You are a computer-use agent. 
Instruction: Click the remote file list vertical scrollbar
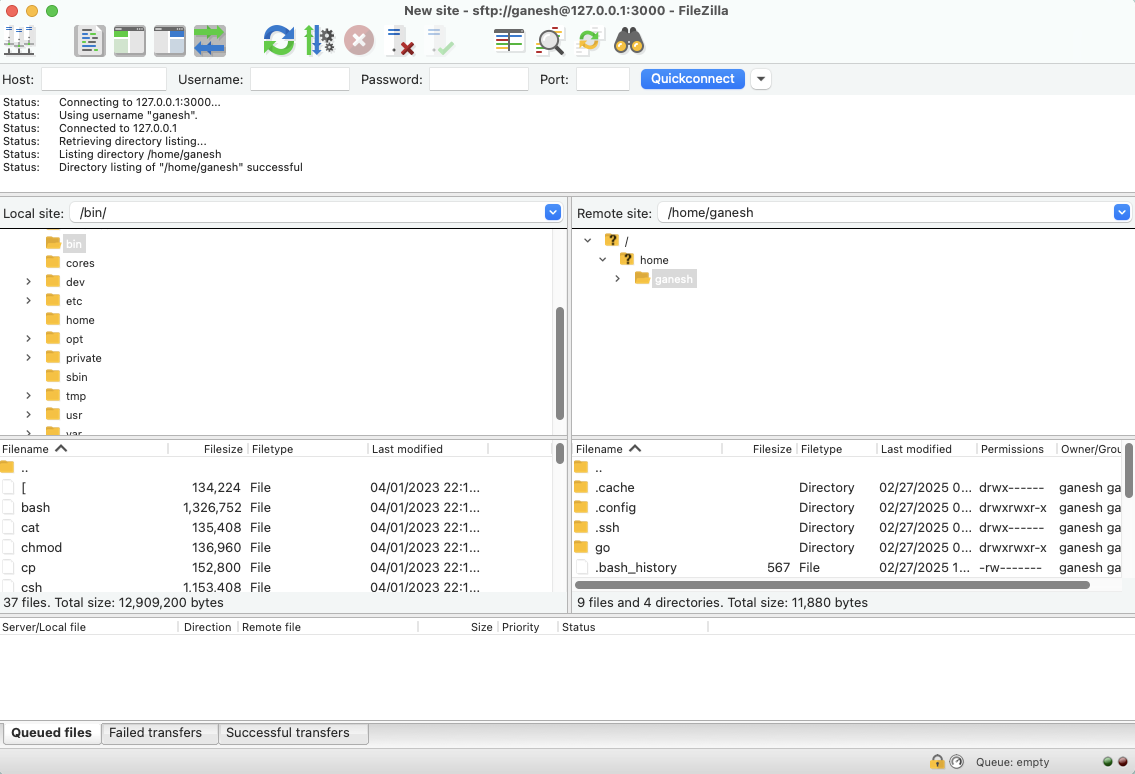pyautogui.click(x=1128, y=471)
